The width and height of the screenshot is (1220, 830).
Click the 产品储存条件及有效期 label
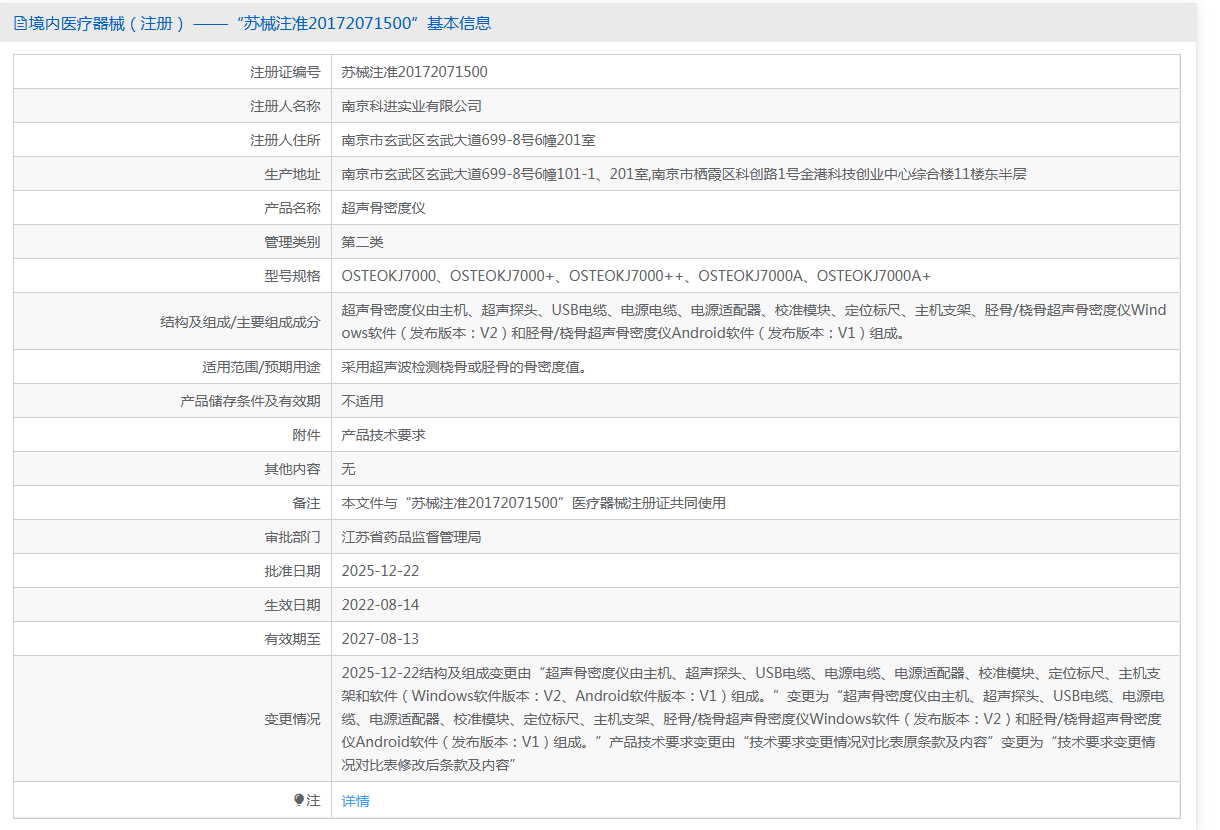pos(250,401)
